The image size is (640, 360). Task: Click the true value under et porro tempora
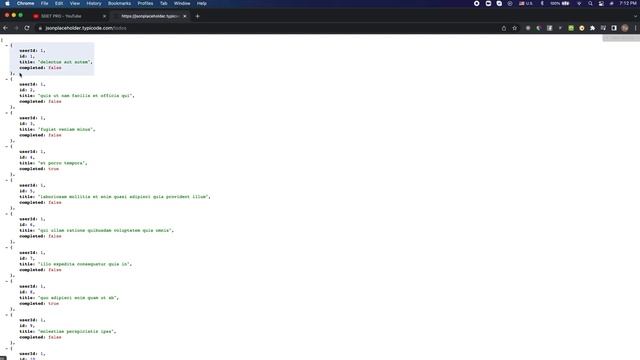point(53,169)
